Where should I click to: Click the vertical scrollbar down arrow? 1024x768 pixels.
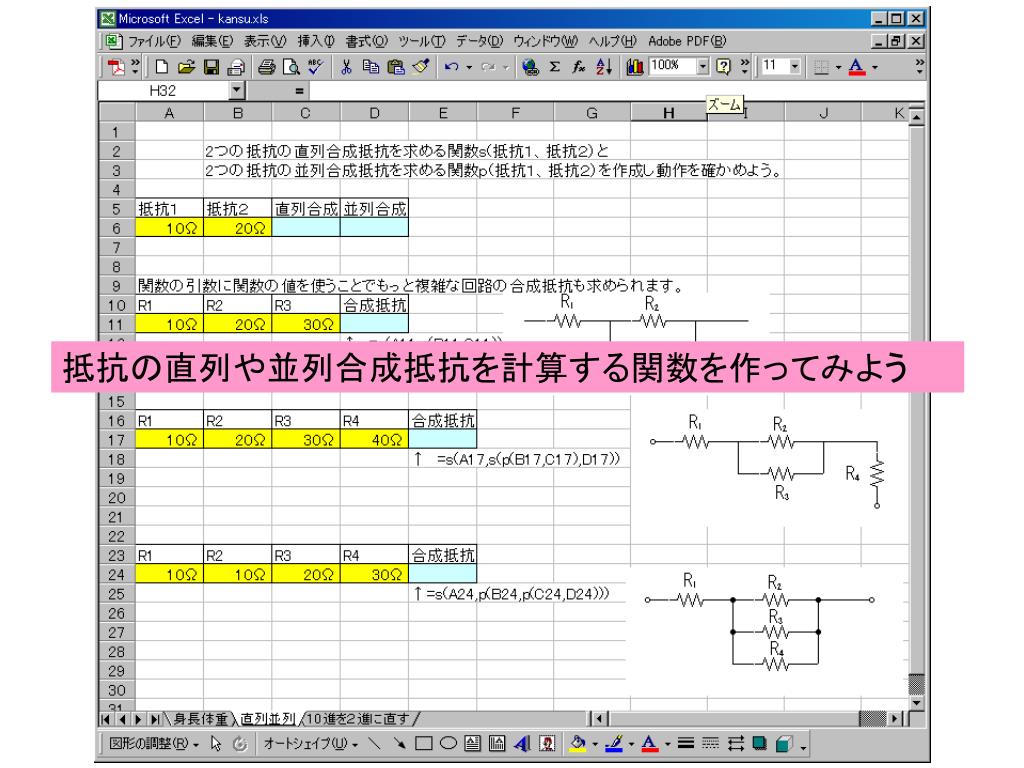(x=917, y=703)
